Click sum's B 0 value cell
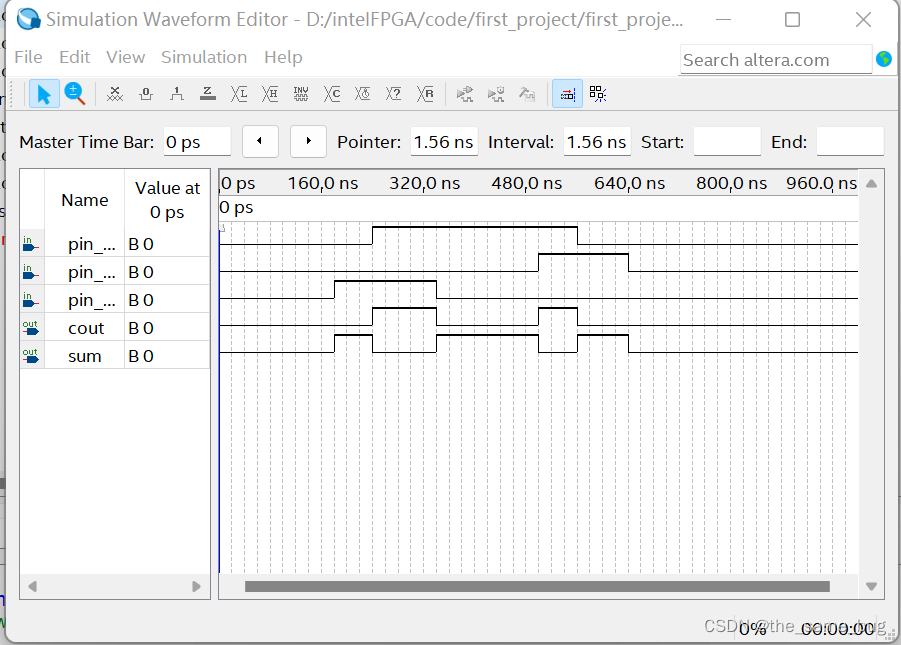Viewport: 901px width, 645px height. pyautogui.click(x=167, y=356)
